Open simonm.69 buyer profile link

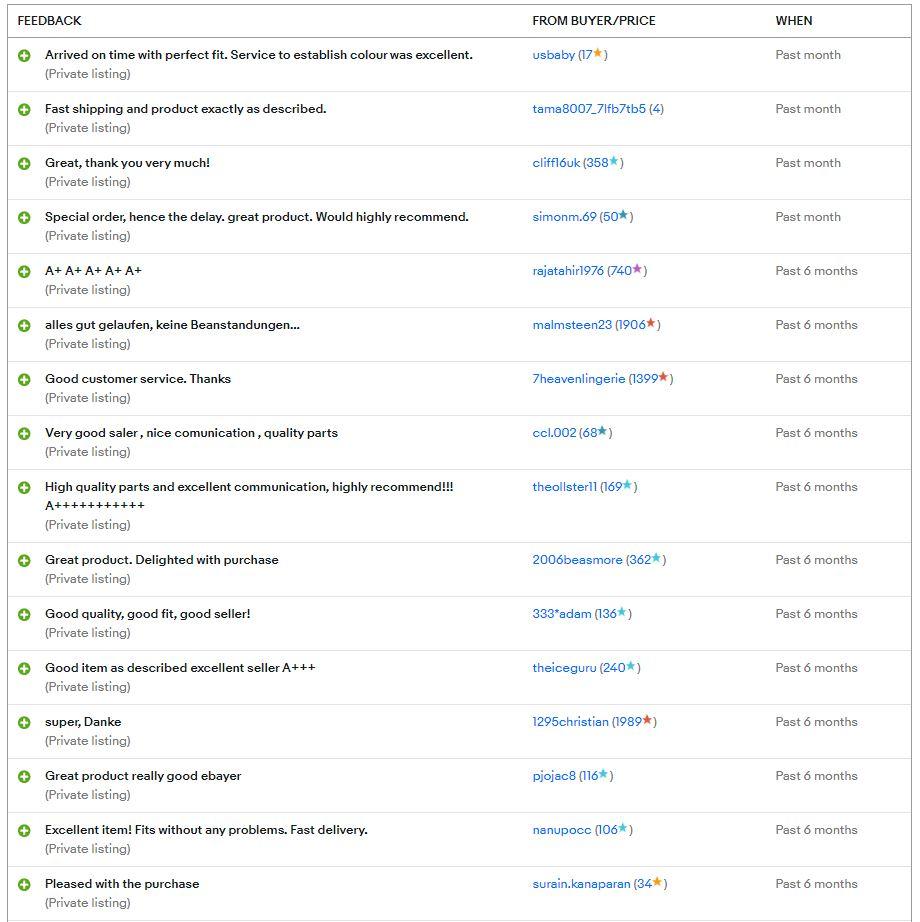click(x=564, y=217)
